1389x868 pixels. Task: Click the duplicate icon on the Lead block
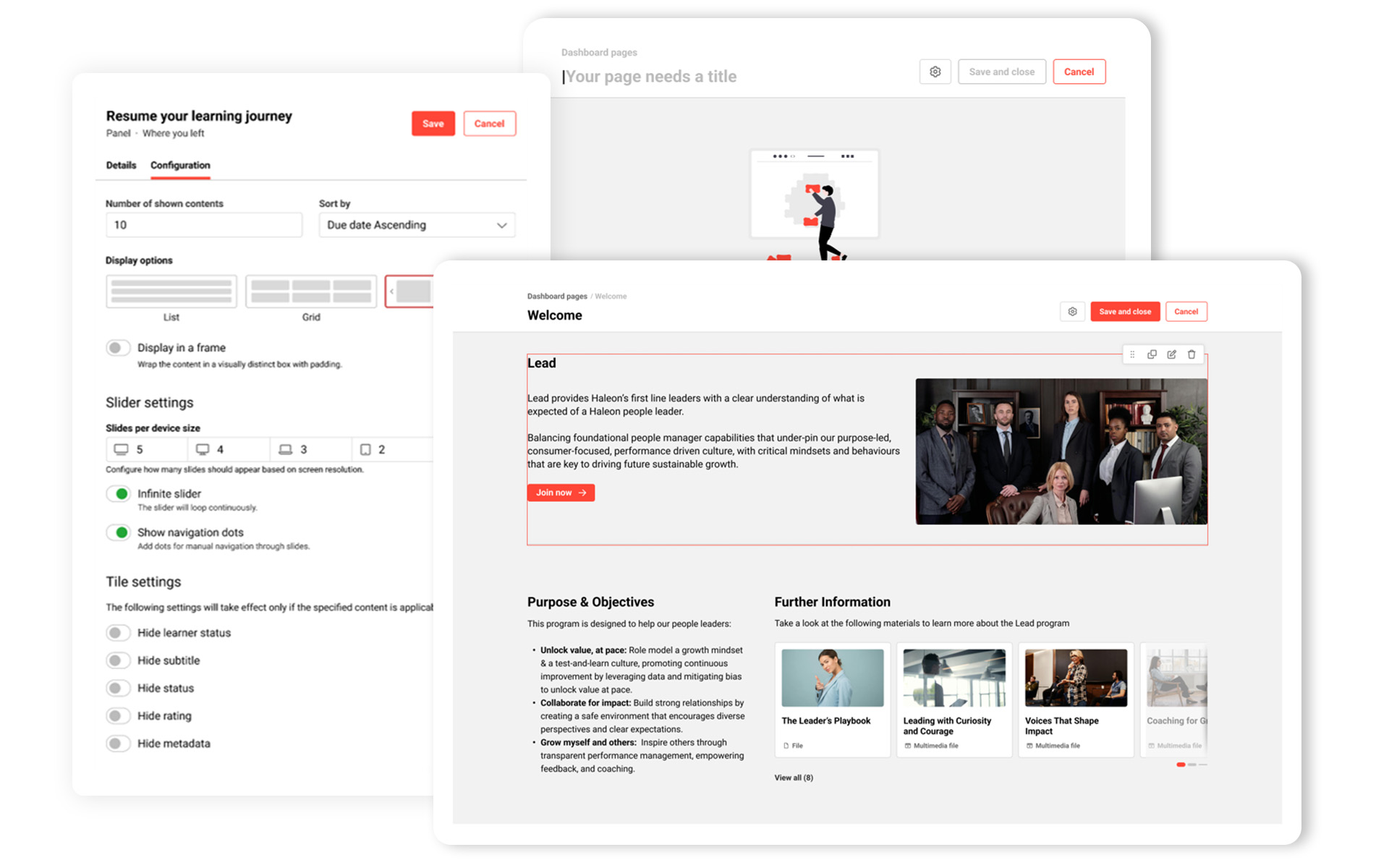point(1152,354)
